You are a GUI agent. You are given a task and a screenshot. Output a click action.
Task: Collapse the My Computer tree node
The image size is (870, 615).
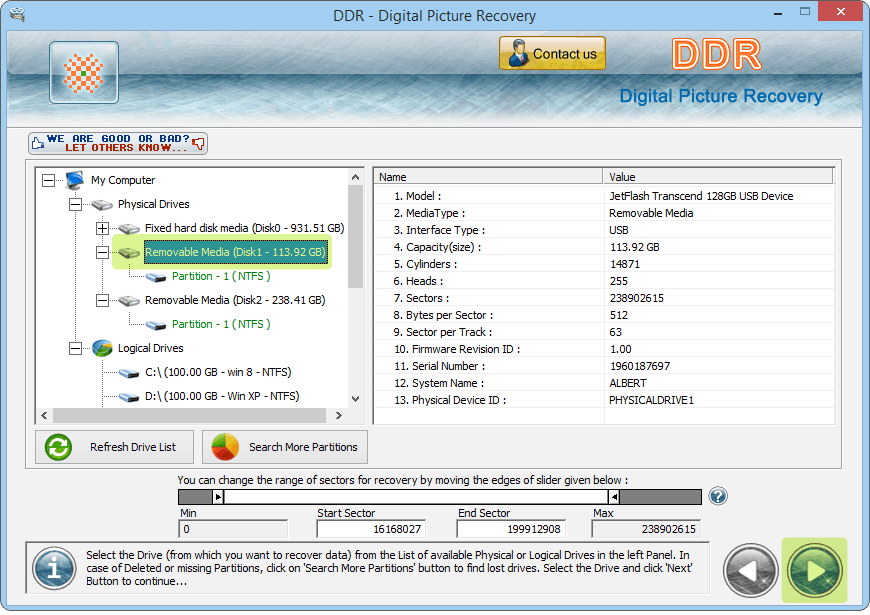tap(49, 180)
